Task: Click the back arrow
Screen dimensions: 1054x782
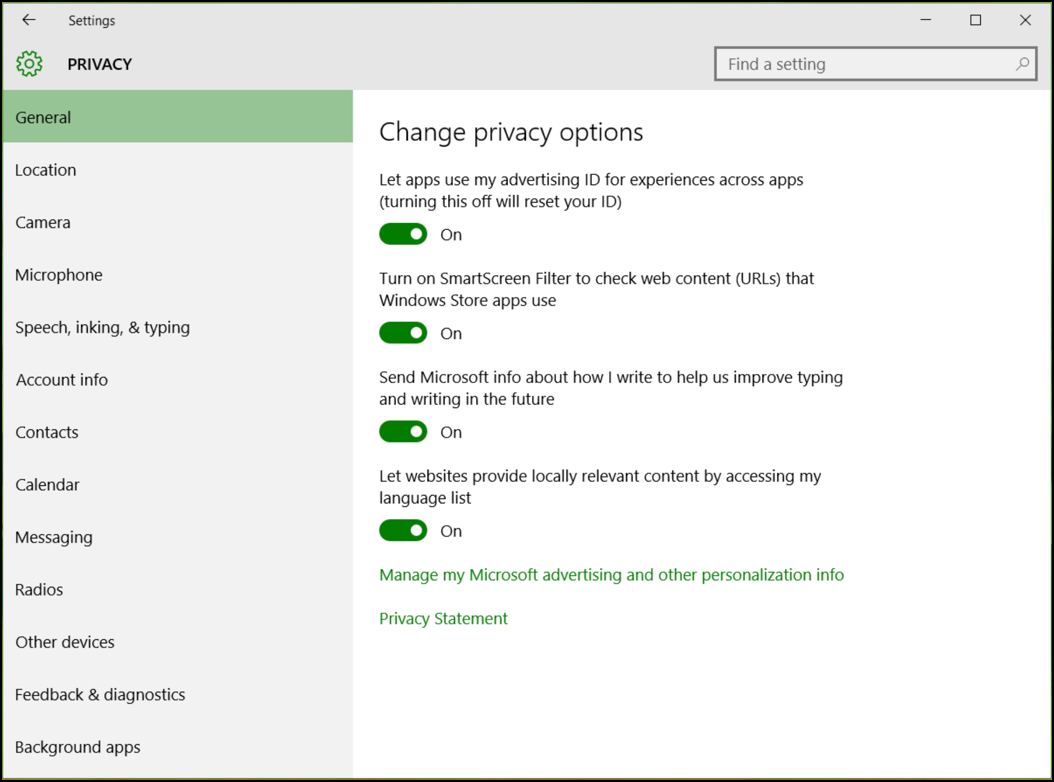Action: (27, 19)
